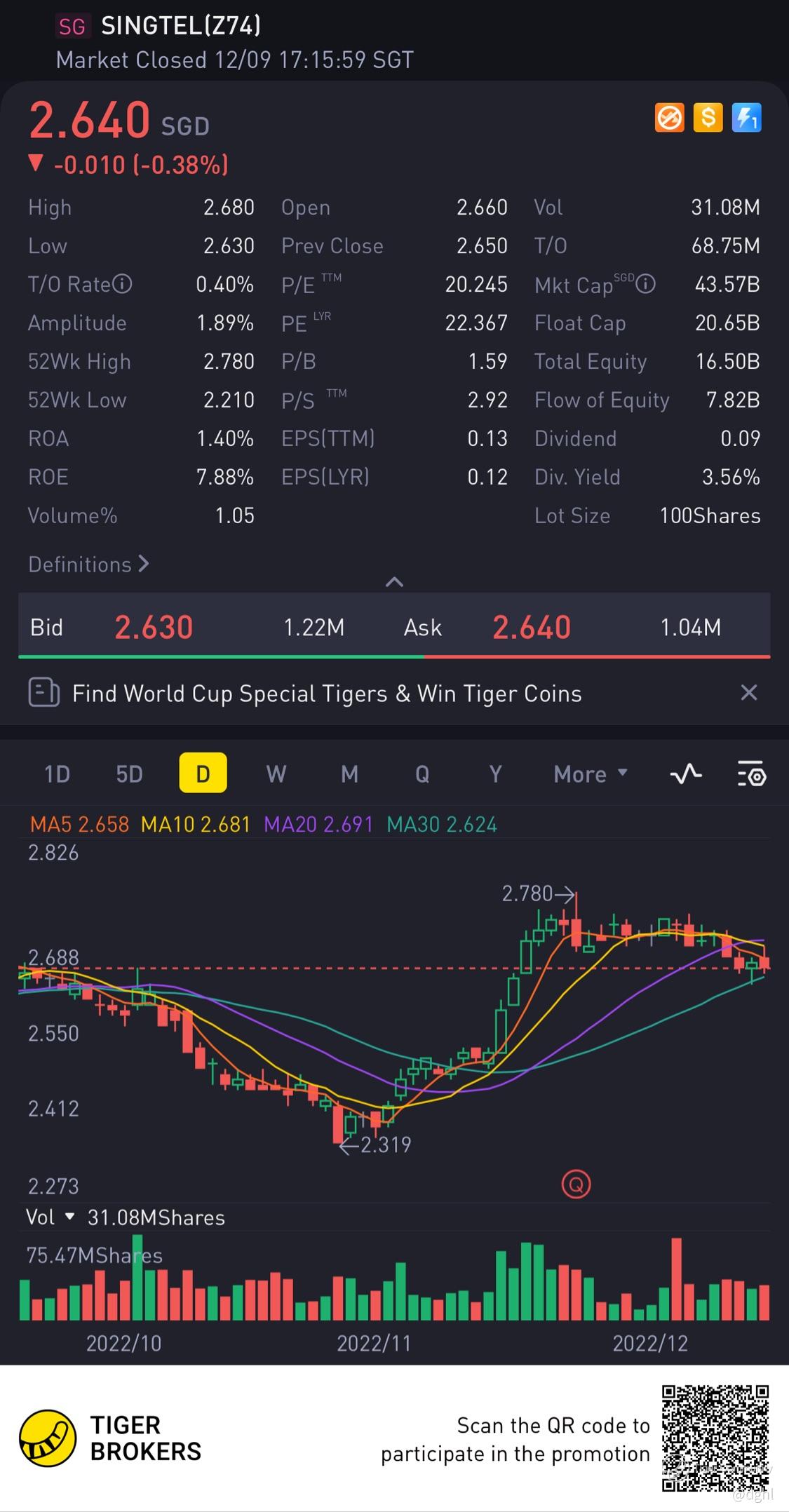Tap the current price 2.640 SGD
Screen dimensions: 789x1512
119,121
